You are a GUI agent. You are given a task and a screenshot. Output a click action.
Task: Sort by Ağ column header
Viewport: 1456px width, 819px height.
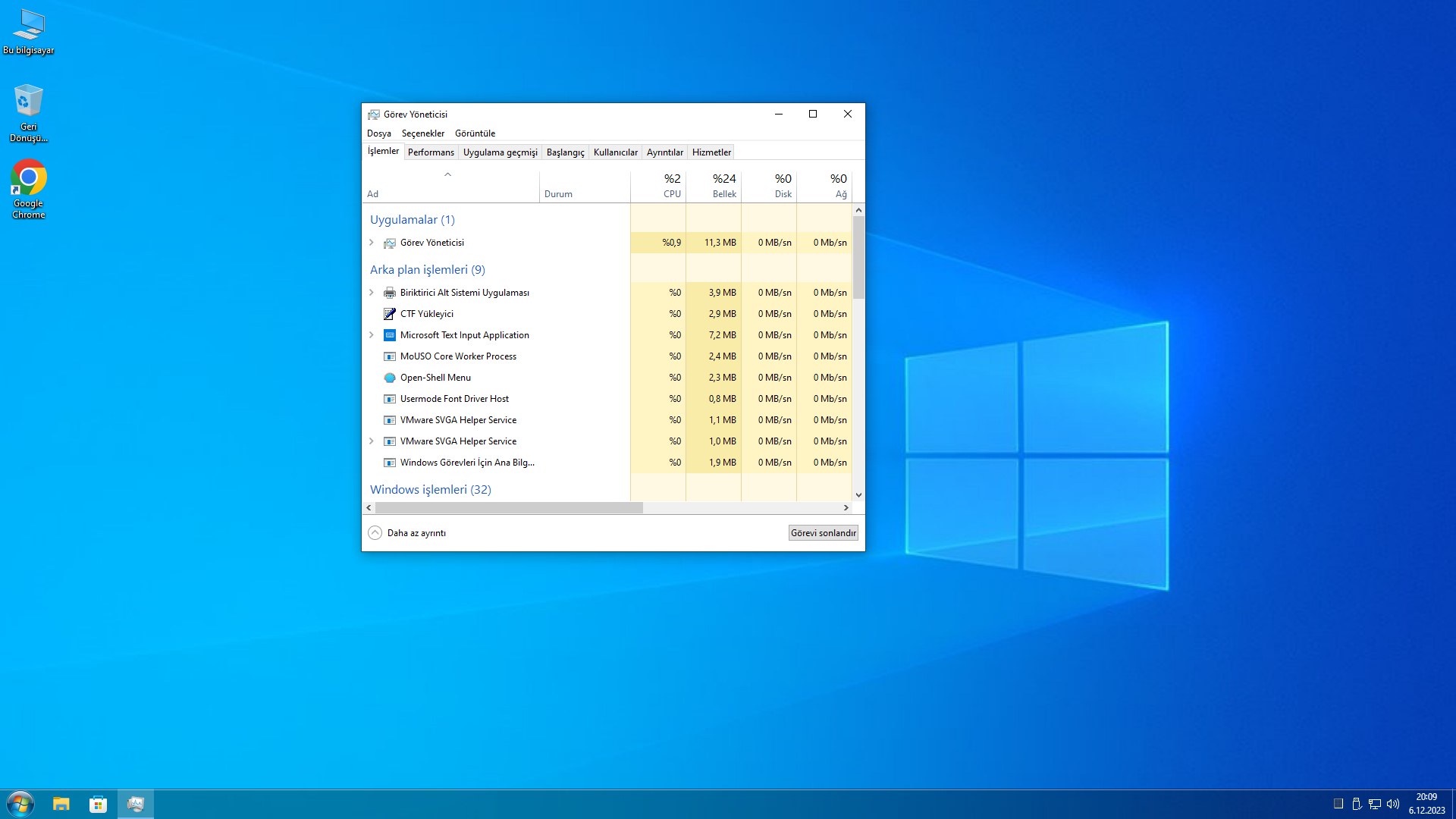point(824,187)
